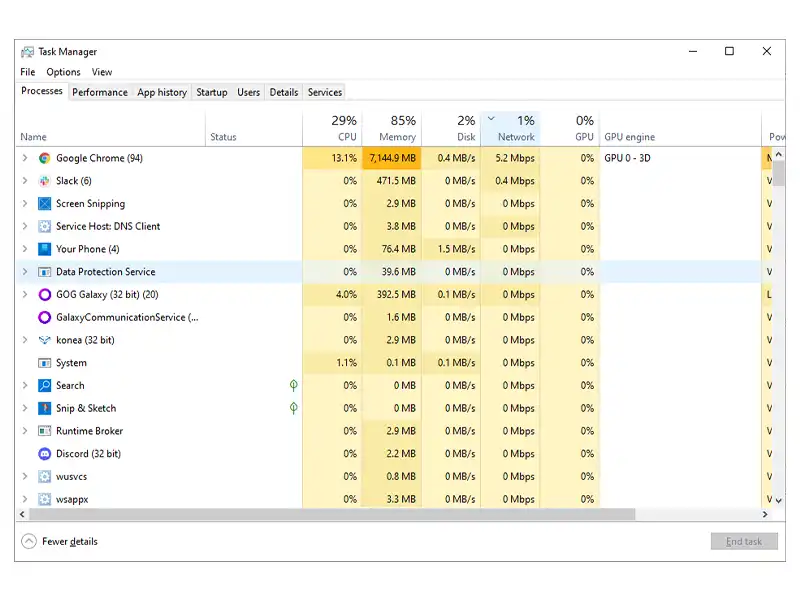This screenshot has height=600, width=800.
Task: Click the Google Chrome process icon
Action: point(44,158)
